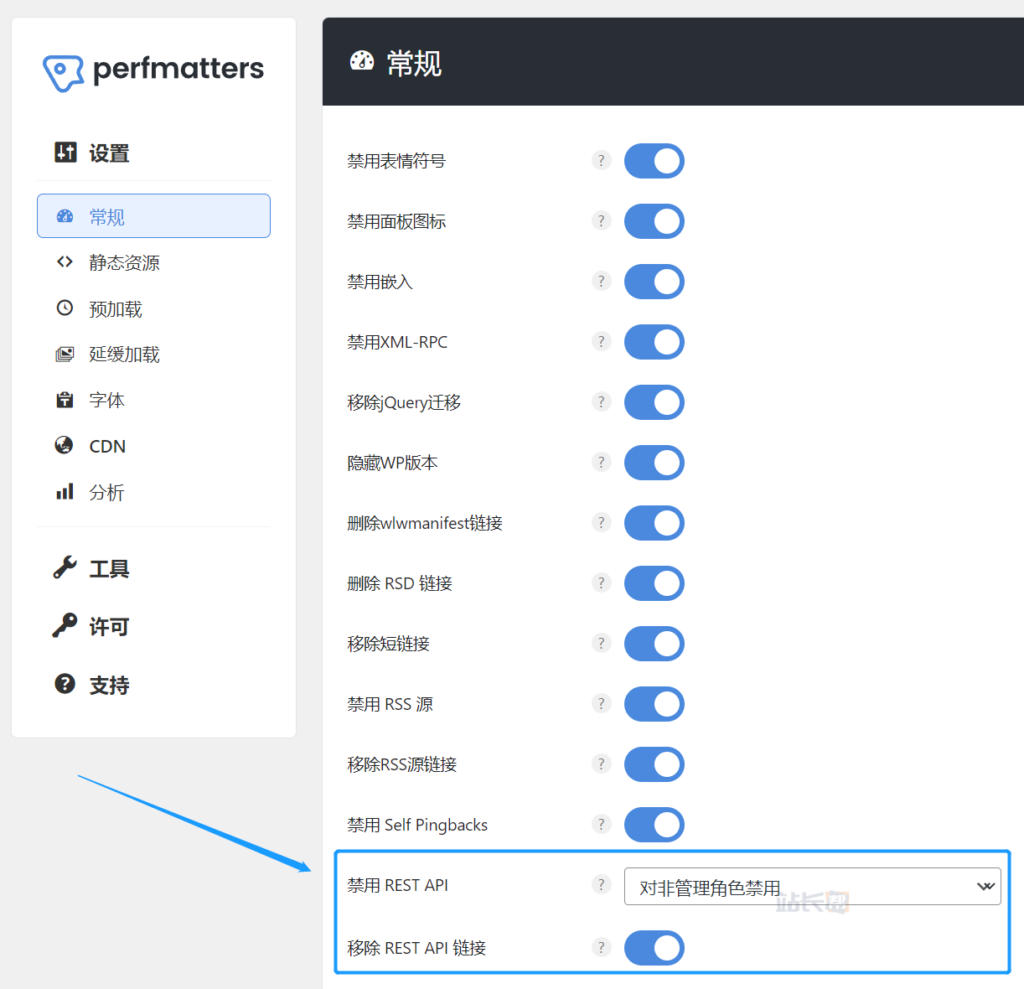Click the 分析 bar chart icon

click(64, 492)
